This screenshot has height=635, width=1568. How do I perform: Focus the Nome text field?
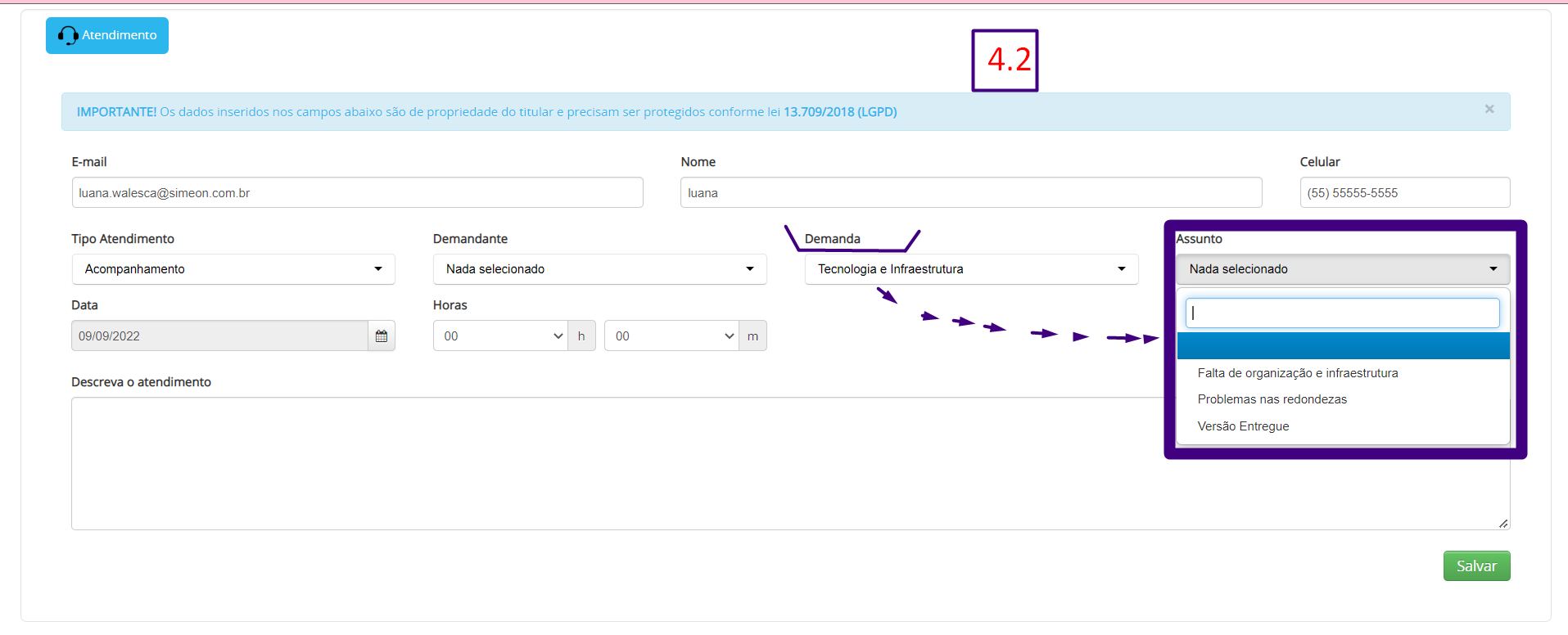[x=970, y=193]
